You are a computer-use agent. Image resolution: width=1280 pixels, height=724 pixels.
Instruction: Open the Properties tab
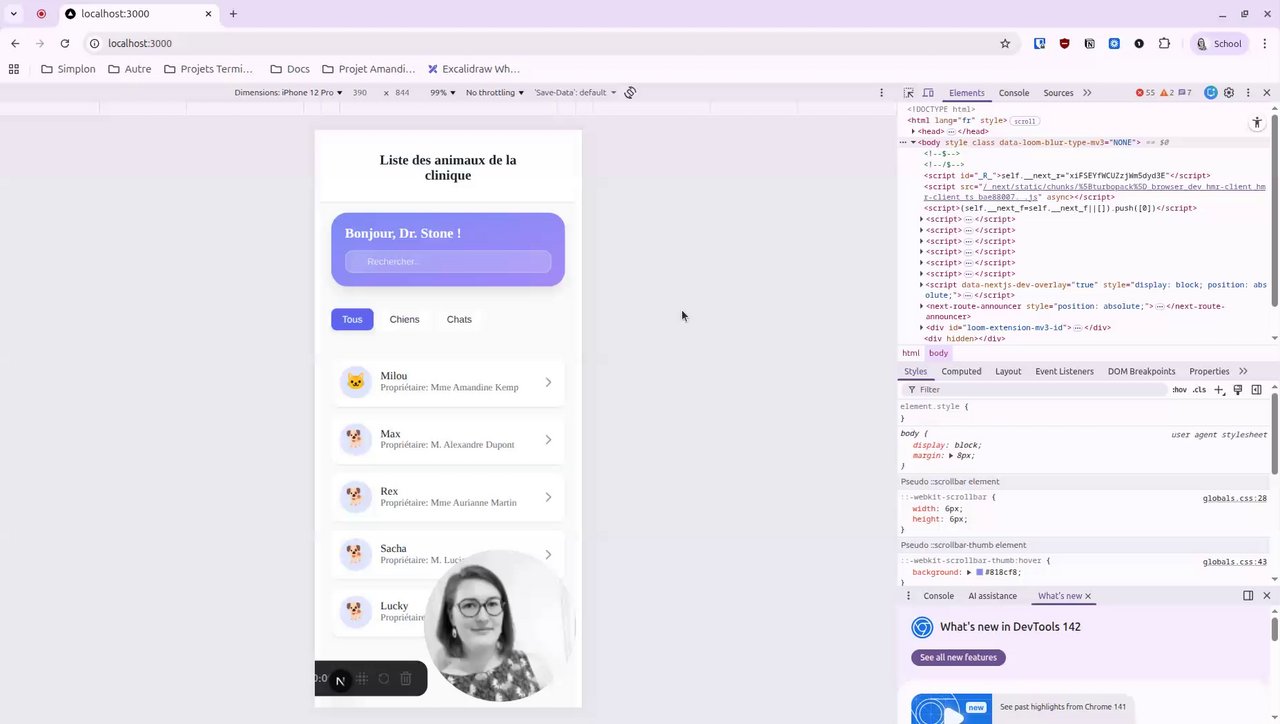1209,371
